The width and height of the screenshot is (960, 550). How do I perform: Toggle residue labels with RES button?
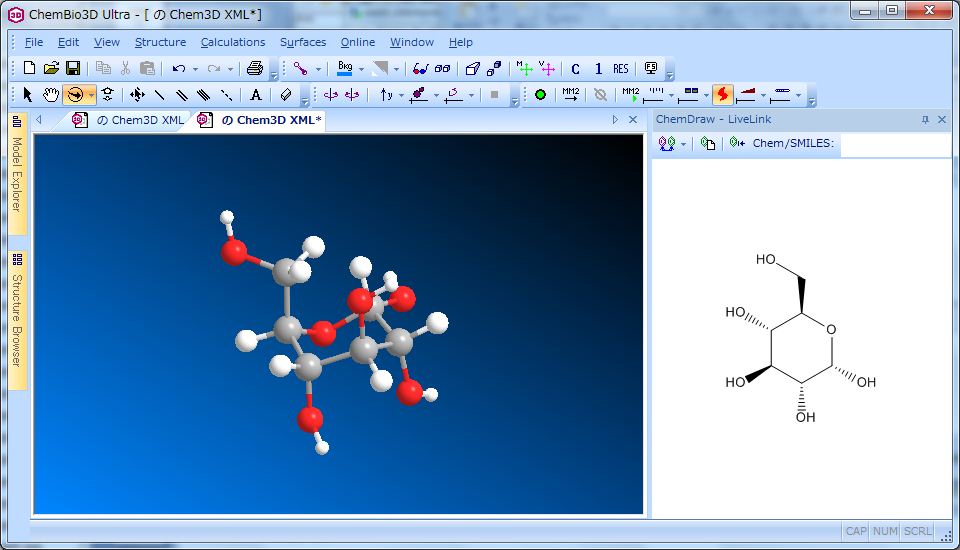(621, 69)
